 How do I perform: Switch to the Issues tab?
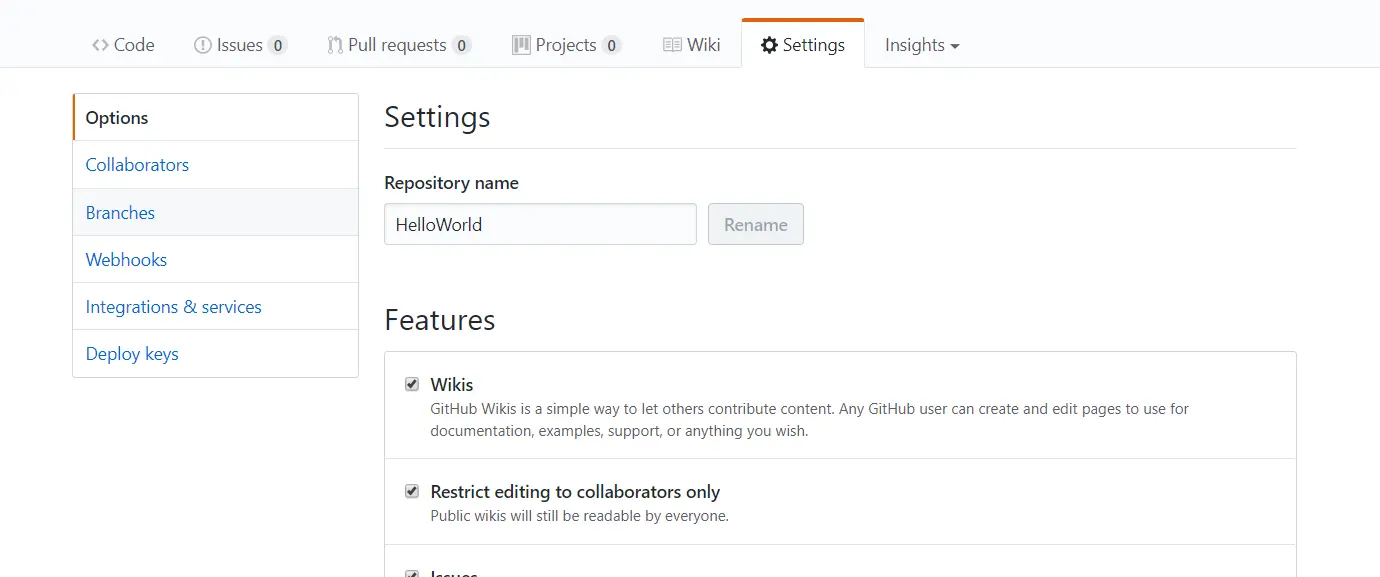(x=240, y=45)
